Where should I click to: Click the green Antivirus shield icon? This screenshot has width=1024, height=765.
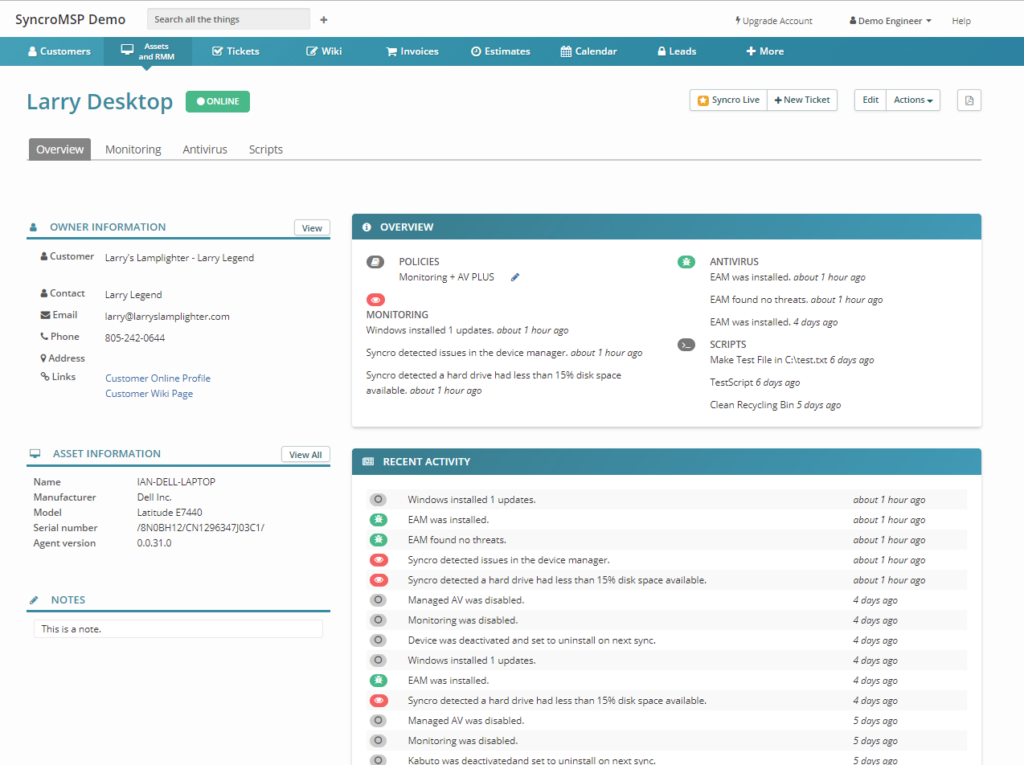point(686,261)
